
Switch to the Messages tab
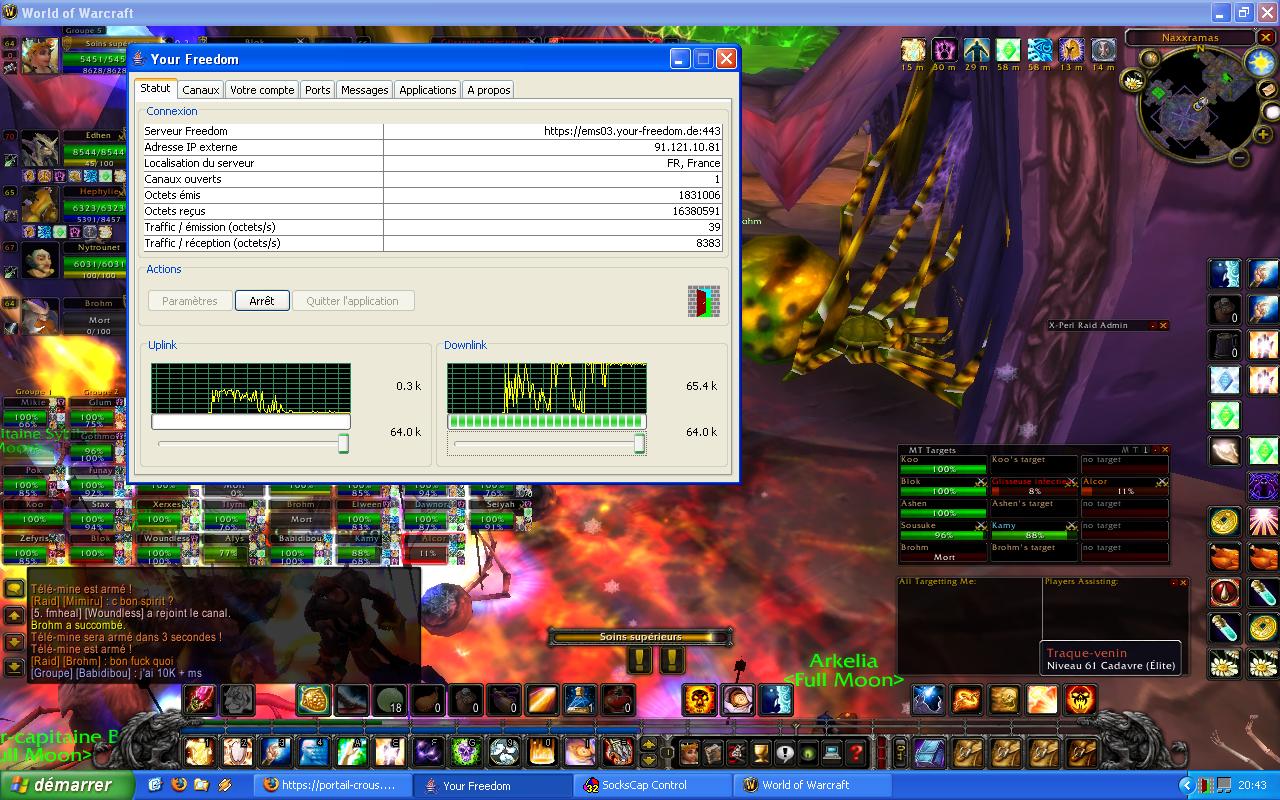click(364, 90)
